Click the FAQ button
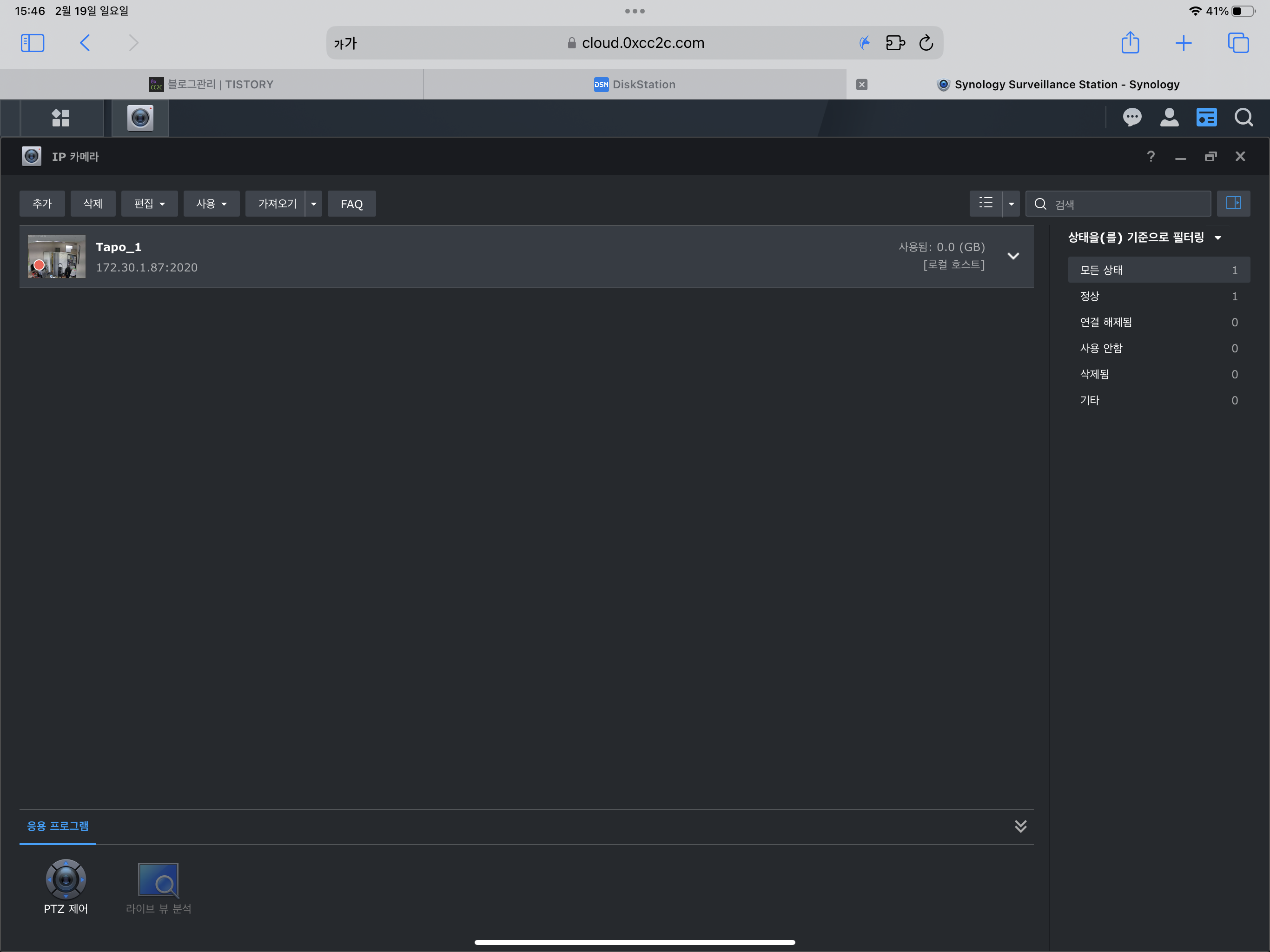 (x=351, y=204)
